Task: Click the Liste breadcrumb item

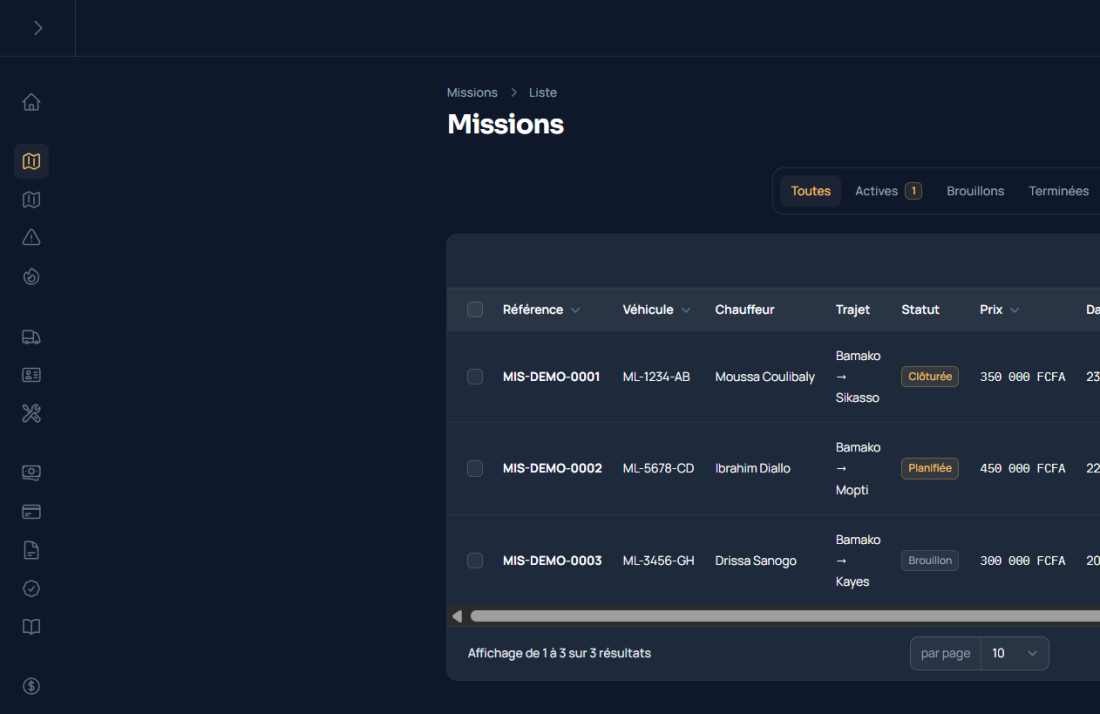Action: [543, 93]
